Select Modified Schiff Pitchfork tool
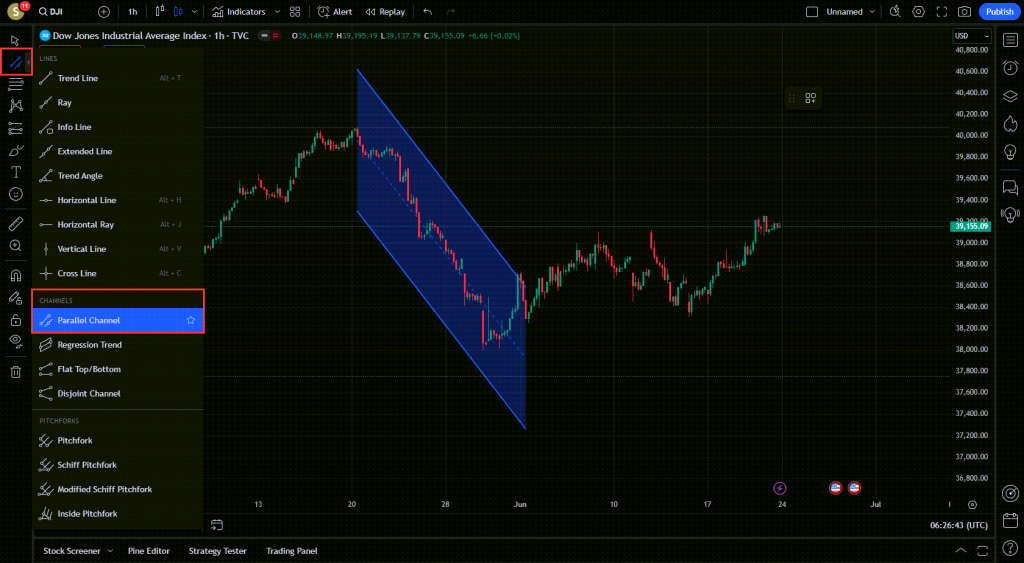This screenshot has height=563, width=1024. click(118, 489)
